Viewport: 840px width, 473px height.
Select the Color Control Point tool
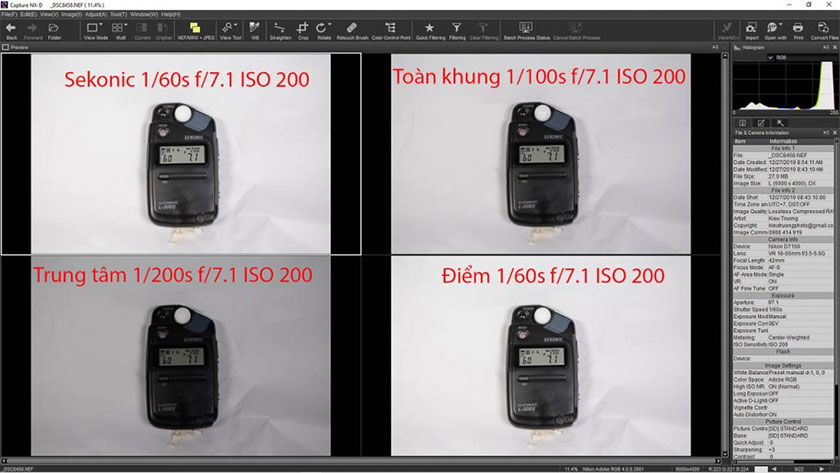[391, 31]
